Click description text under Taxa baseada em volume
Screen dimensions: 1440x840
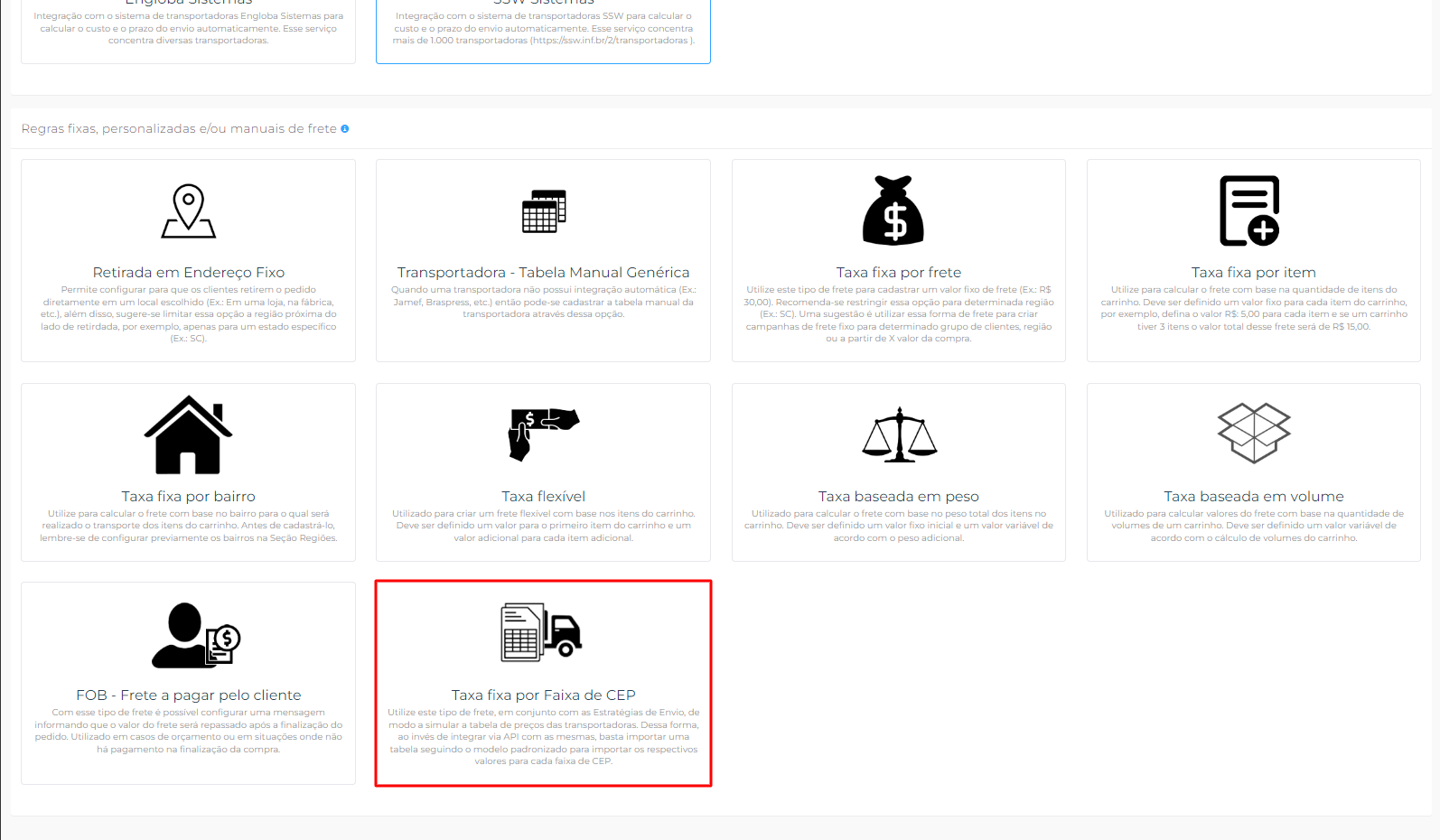point(1254,526)
